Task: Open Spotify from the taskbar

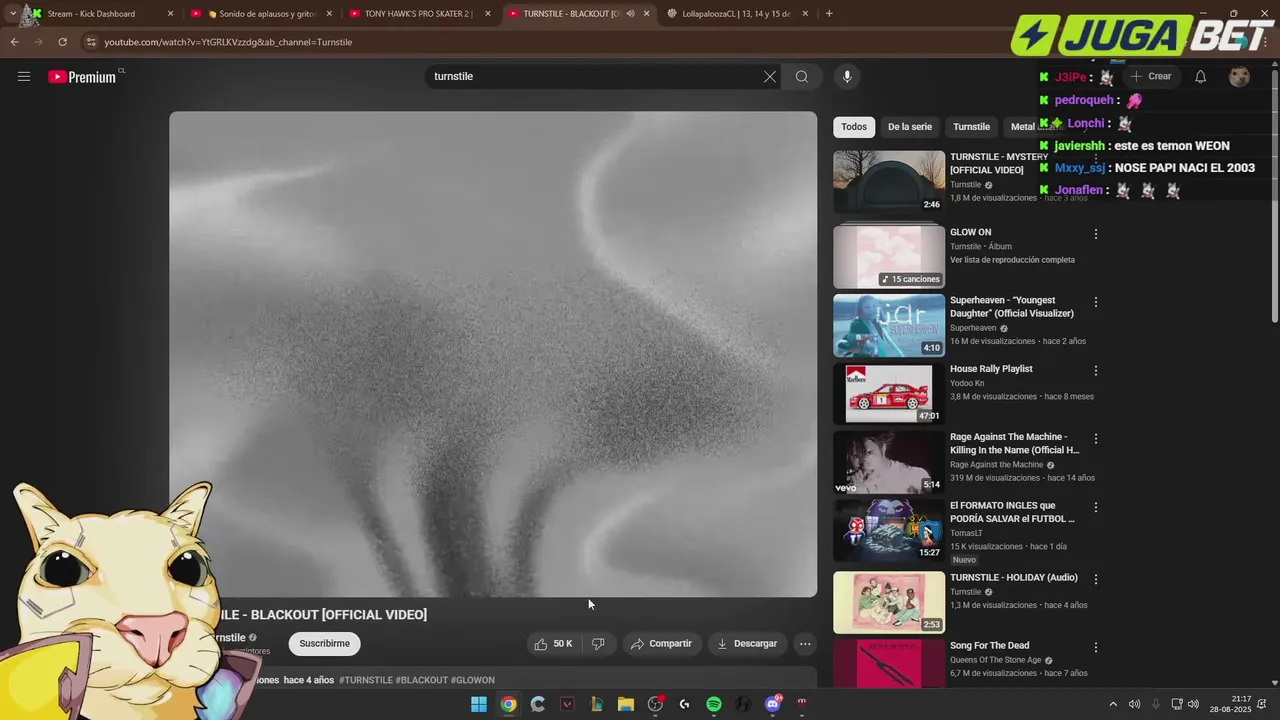Action: click(714, 704)
